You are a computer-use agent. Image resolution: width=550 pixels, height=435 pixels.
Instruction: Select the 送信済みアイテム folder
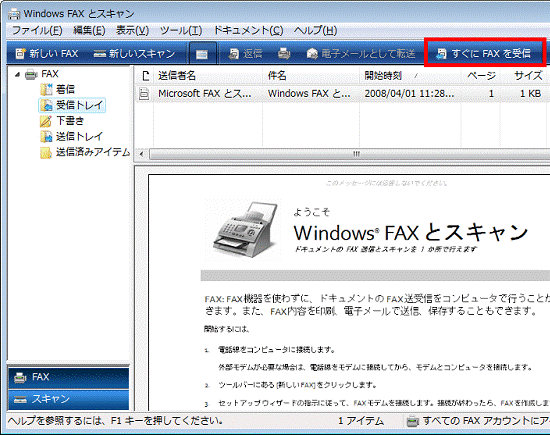(93, 152)
